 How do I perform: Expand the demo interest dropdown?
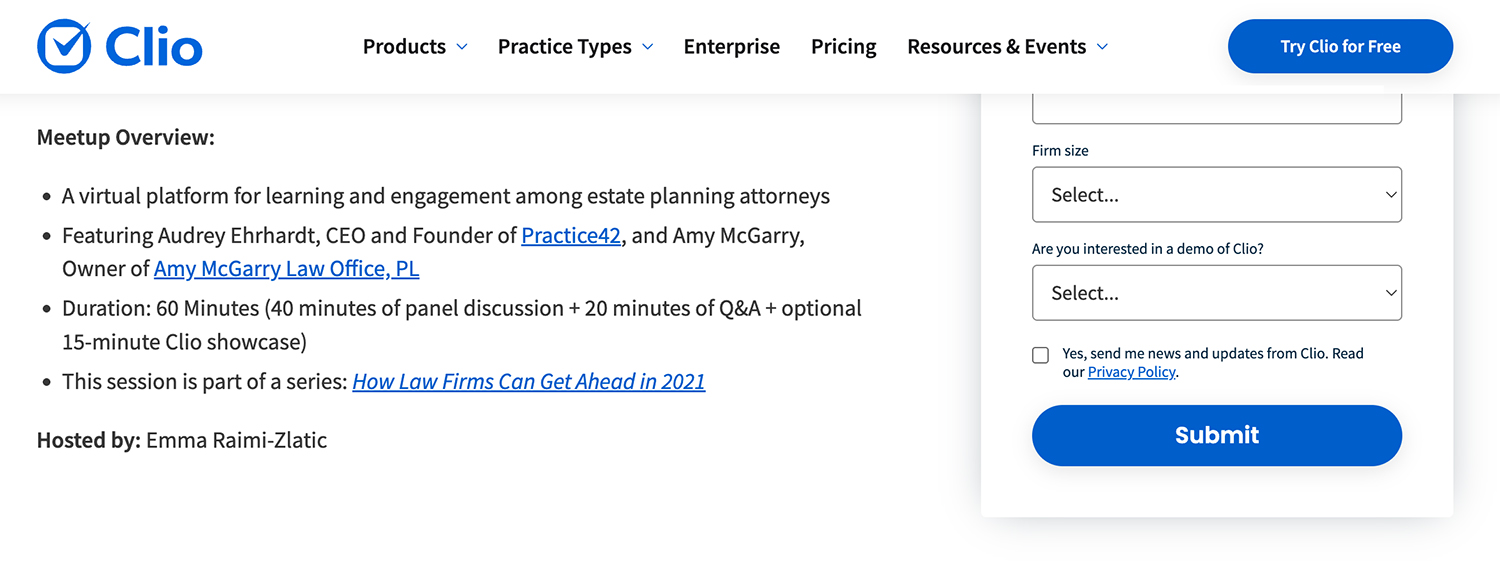[1216, 293]
